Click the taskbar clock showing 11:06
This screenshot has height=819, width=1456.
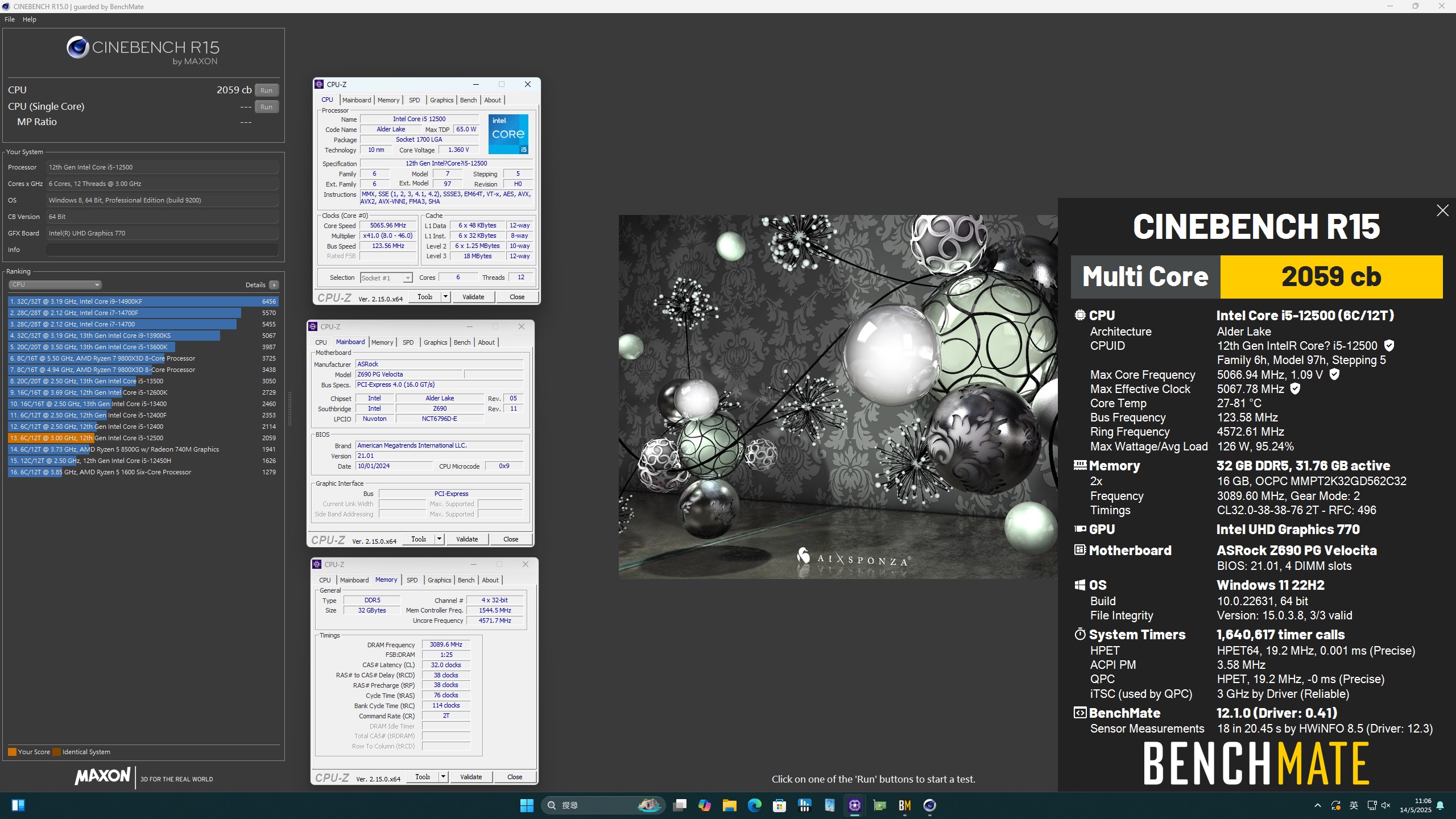(x=1415, y=805)
